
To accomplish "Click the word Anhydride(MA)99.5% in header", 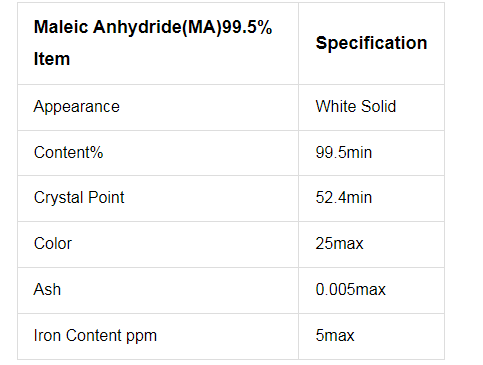I will pos(182,27).
